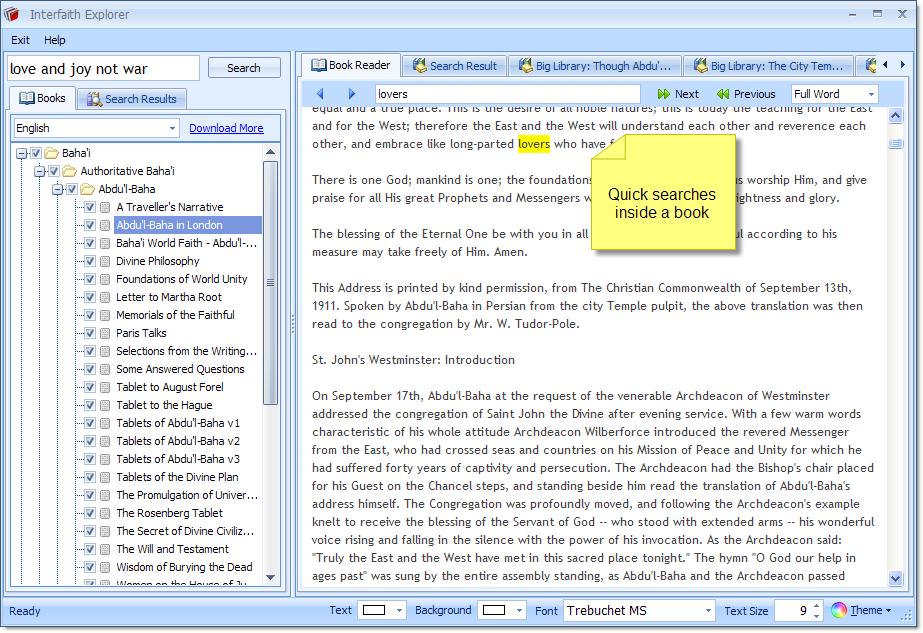This screenshot has width=923, height=633.
Task: Open the English language dropdown
Action: pos(172,128)
